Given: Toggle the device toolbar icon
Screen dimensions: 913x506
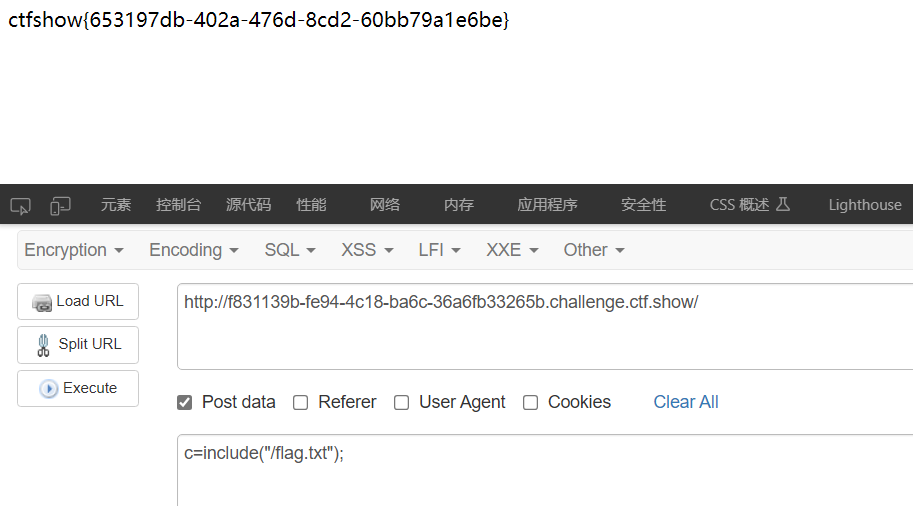Looking at the screenshot, I should 60,206.
